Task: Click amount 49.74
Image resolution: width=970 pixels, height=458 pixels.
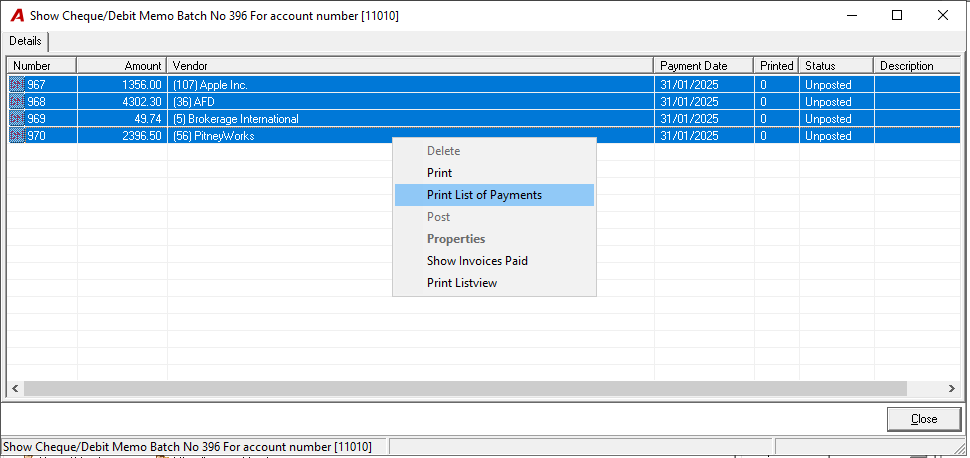Action: pos(148,119)
